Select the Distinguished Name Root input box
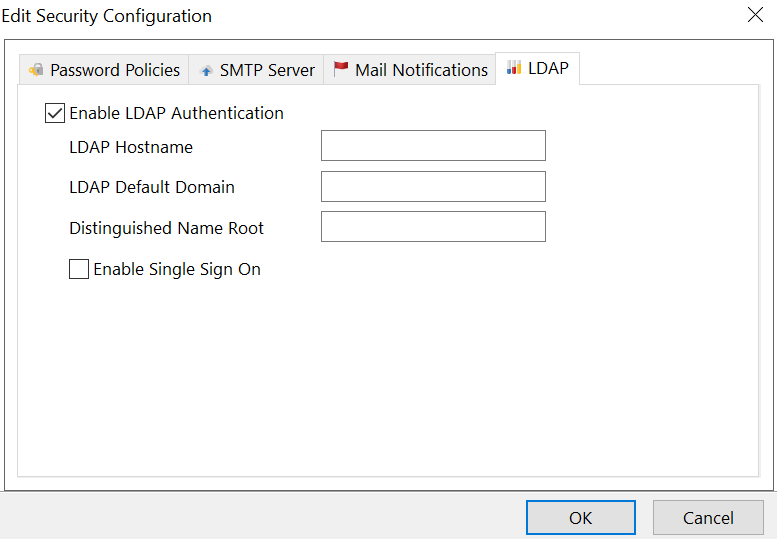777x539 pixels. point(433,227)
